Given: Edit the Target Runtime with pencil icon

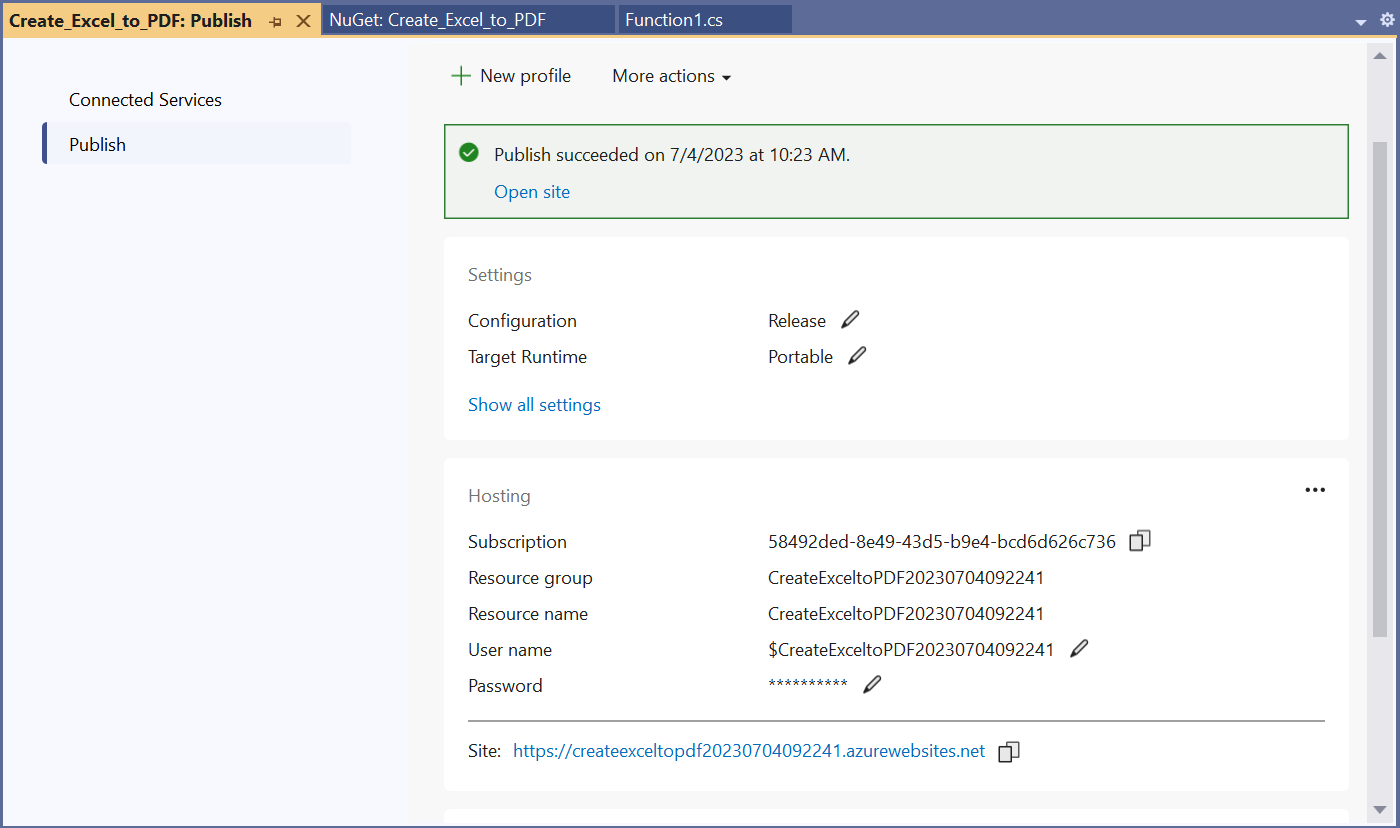Looking at the screenshot, I should pos(857,356).
